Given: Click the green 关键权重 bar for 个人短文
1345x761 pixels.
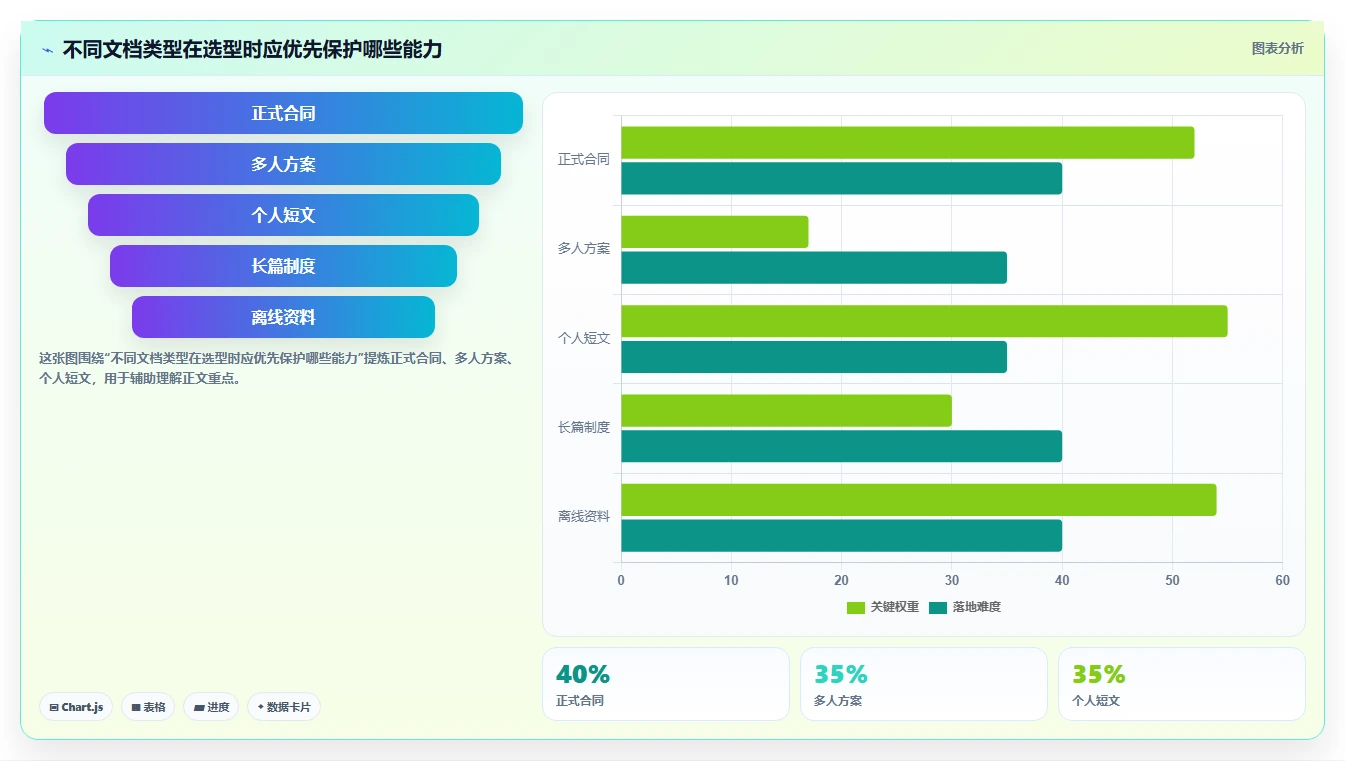Looking at the screenshot, I should 924,321.
